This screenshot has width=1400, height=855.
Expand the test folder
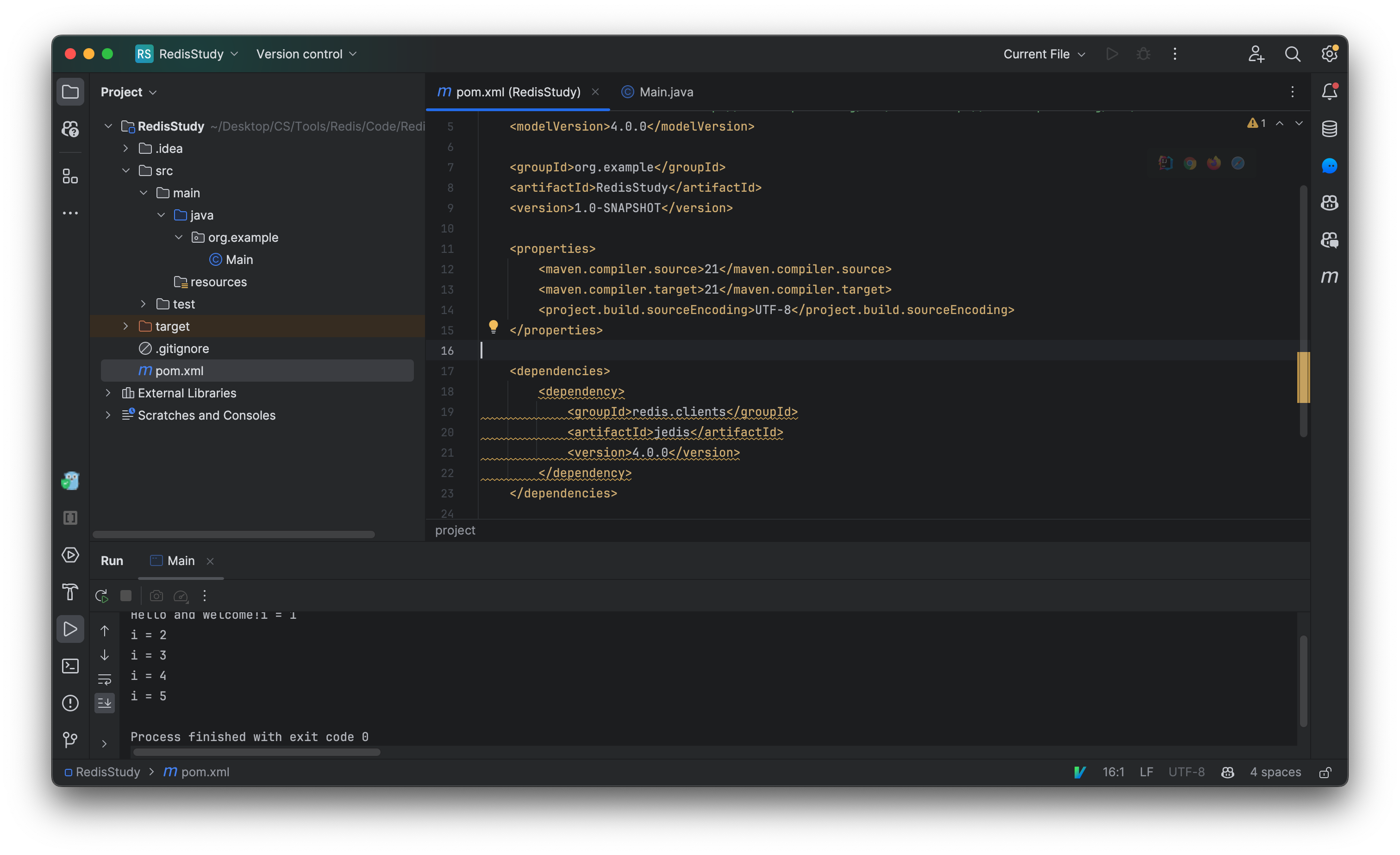(143, 304)
